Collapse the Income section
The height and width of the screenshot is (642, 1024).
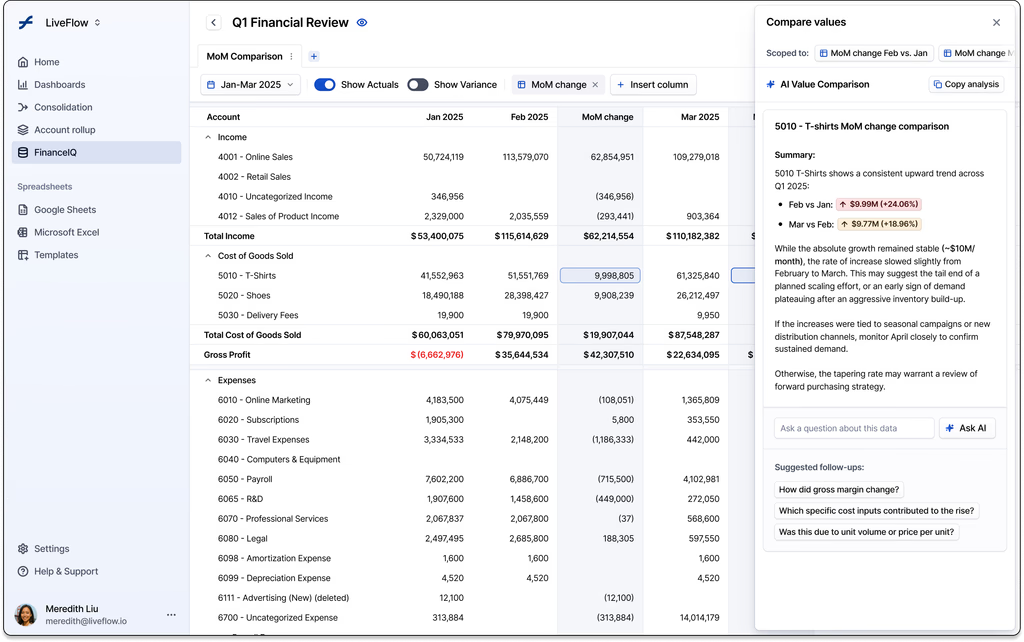[x=208, y=137]
